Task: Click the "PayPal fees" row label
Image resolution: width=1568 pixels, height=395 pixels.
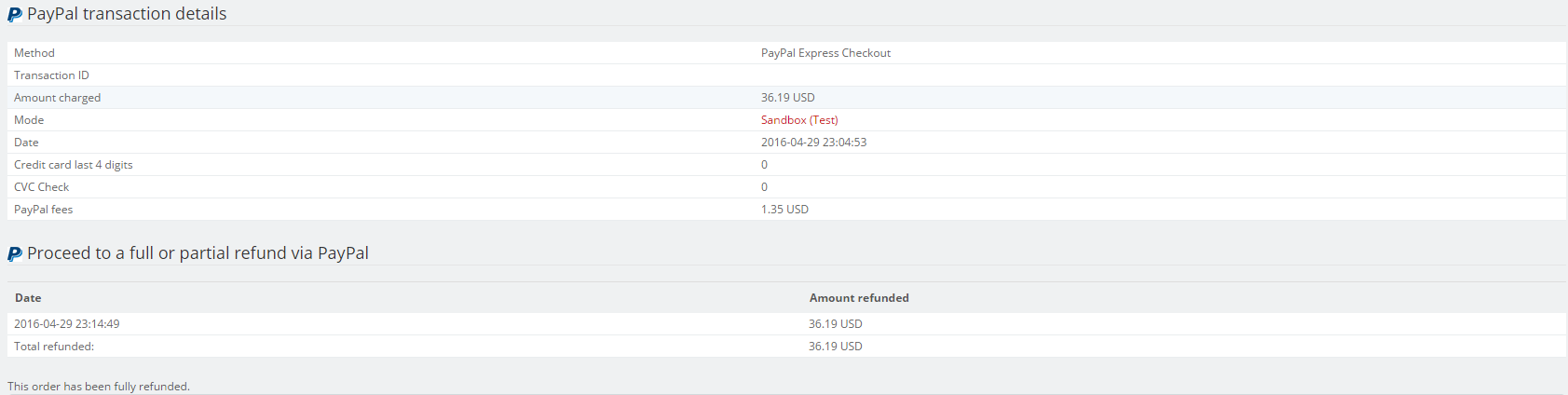Action: pyautogui.click(x=43, y=210)
